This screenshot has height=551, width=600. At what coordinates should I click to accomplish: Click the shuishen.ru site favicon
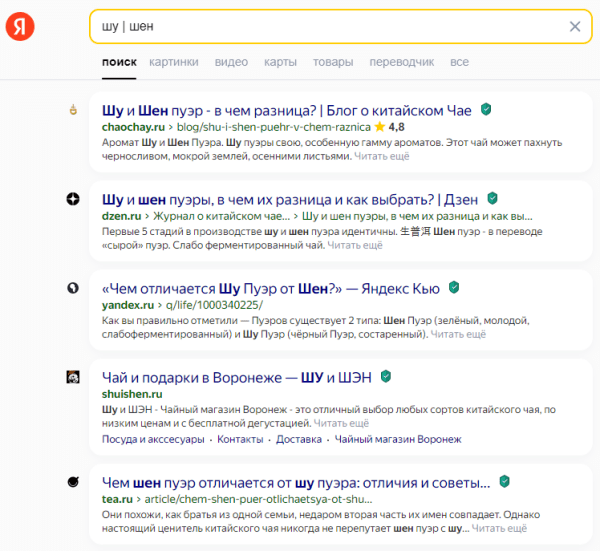click(x=73, y=377)
